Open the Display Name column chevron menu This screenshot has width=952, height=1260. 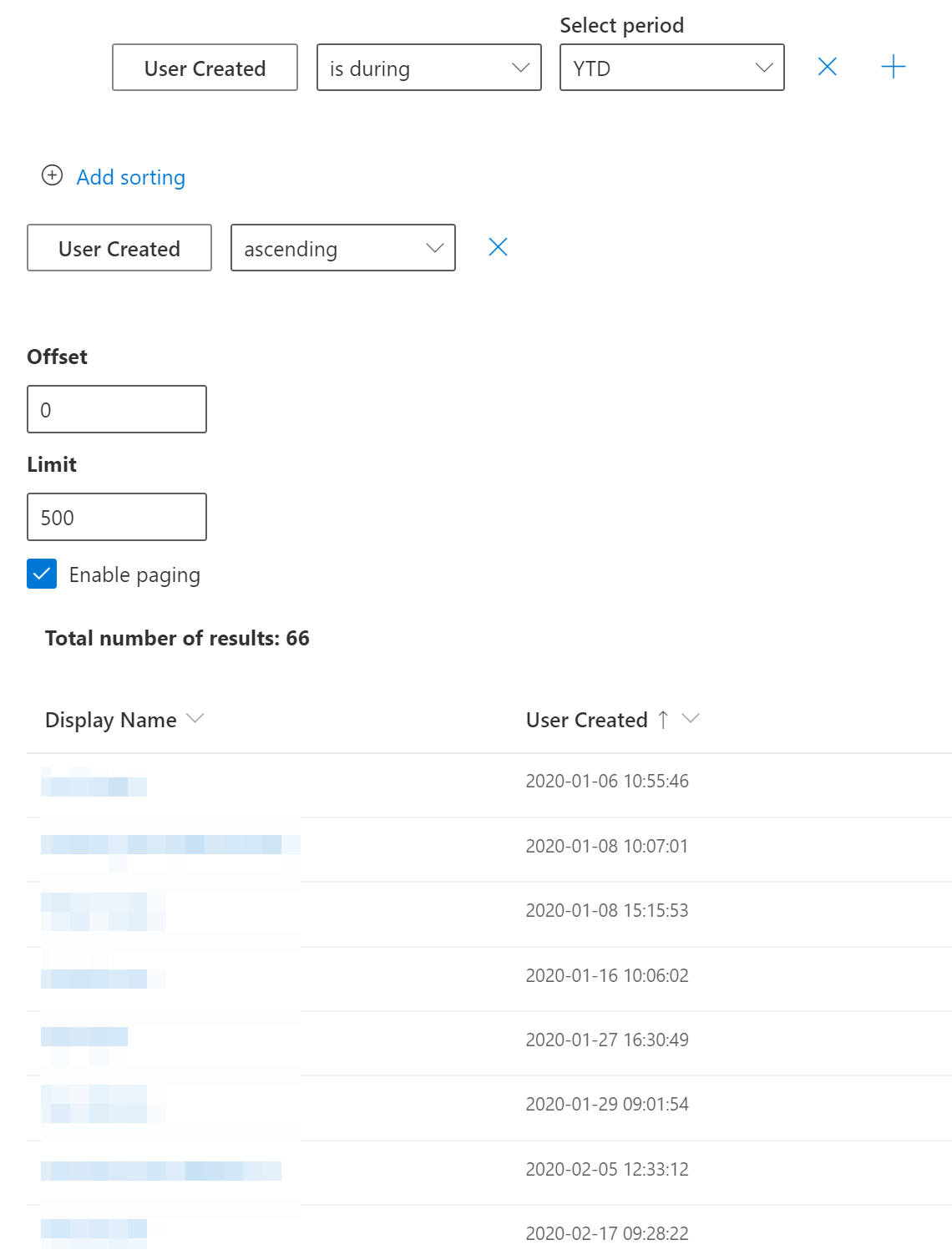coord(195,719)
